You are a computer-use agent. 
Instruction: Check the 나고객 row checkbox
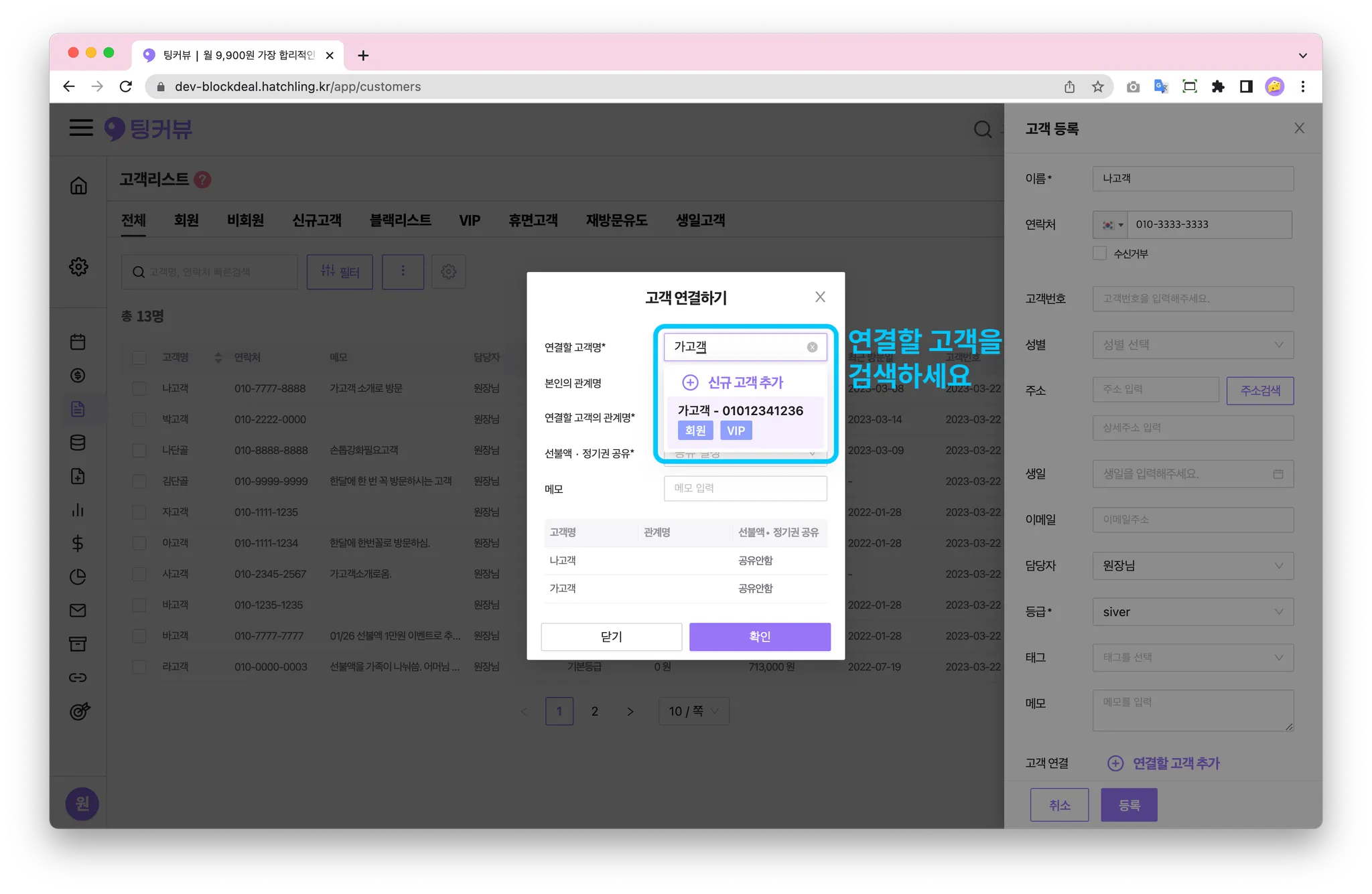pos(139,388)
